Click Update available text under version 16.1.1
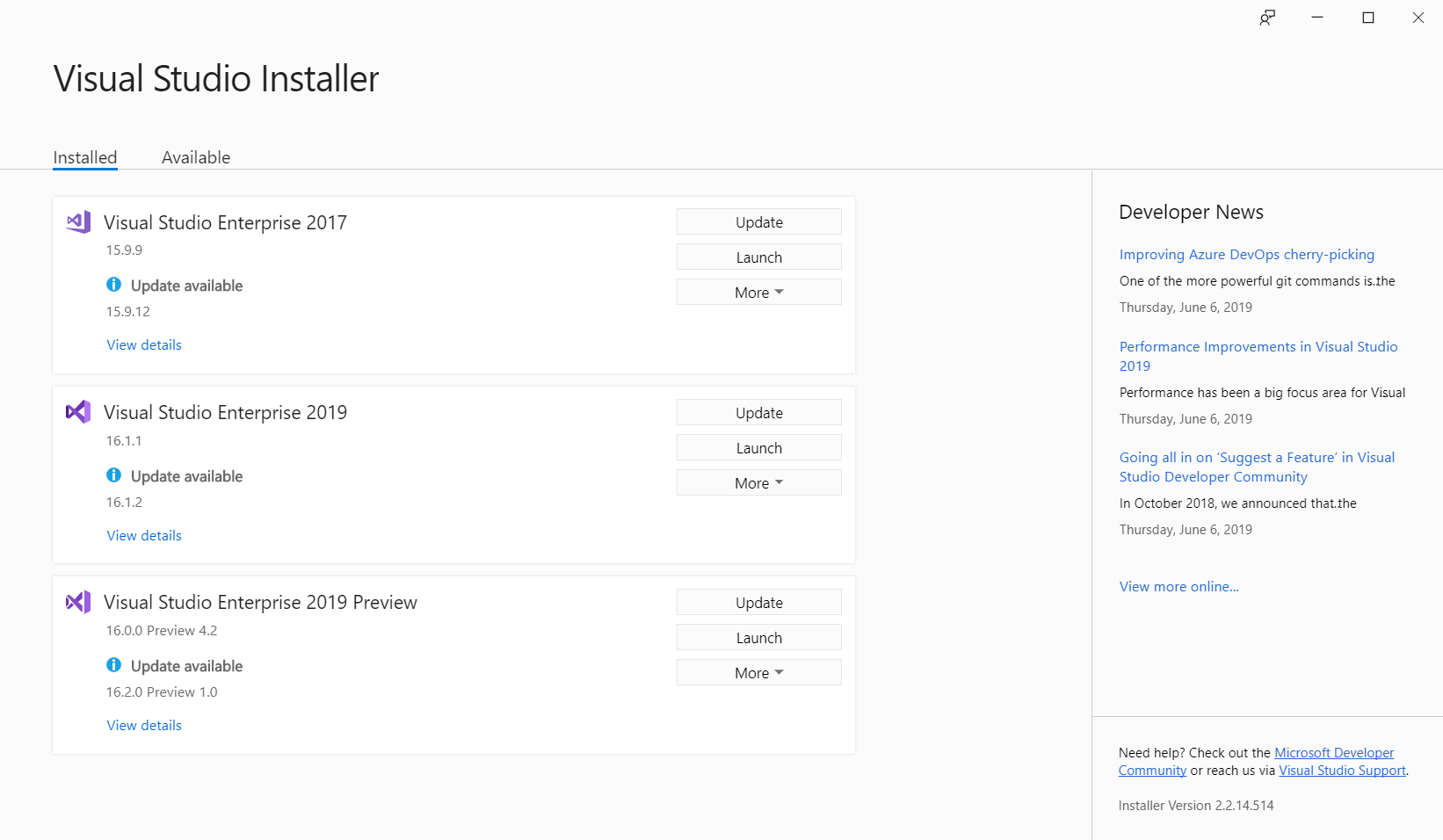 (187, 476)
